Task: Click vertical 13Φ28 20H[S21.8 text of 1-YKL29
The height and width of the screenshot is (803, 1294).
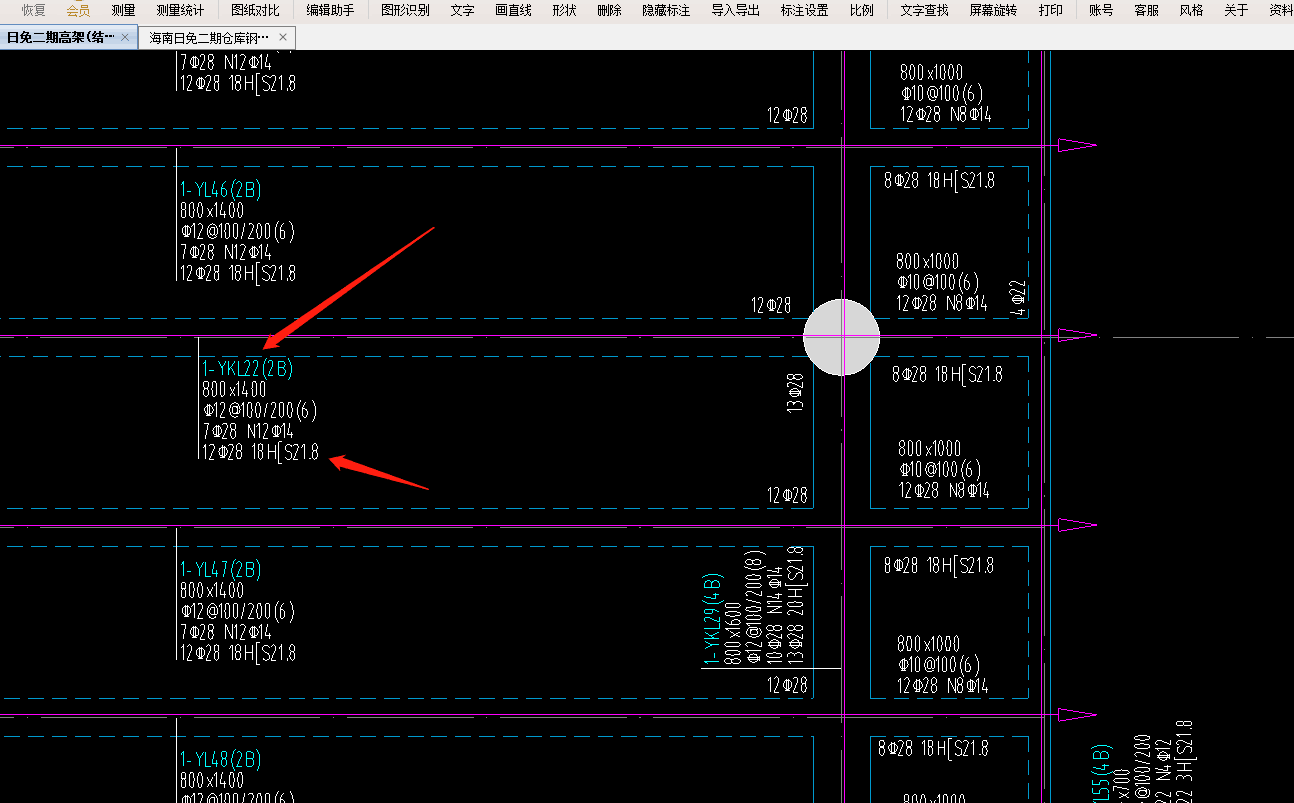Action: coord(795,604)
